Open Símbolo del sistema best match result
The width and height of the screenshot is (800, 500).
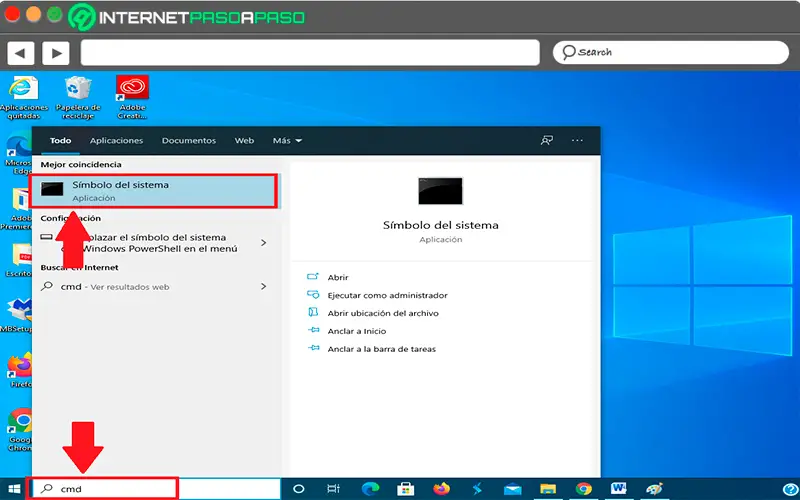tap(154, 191)
